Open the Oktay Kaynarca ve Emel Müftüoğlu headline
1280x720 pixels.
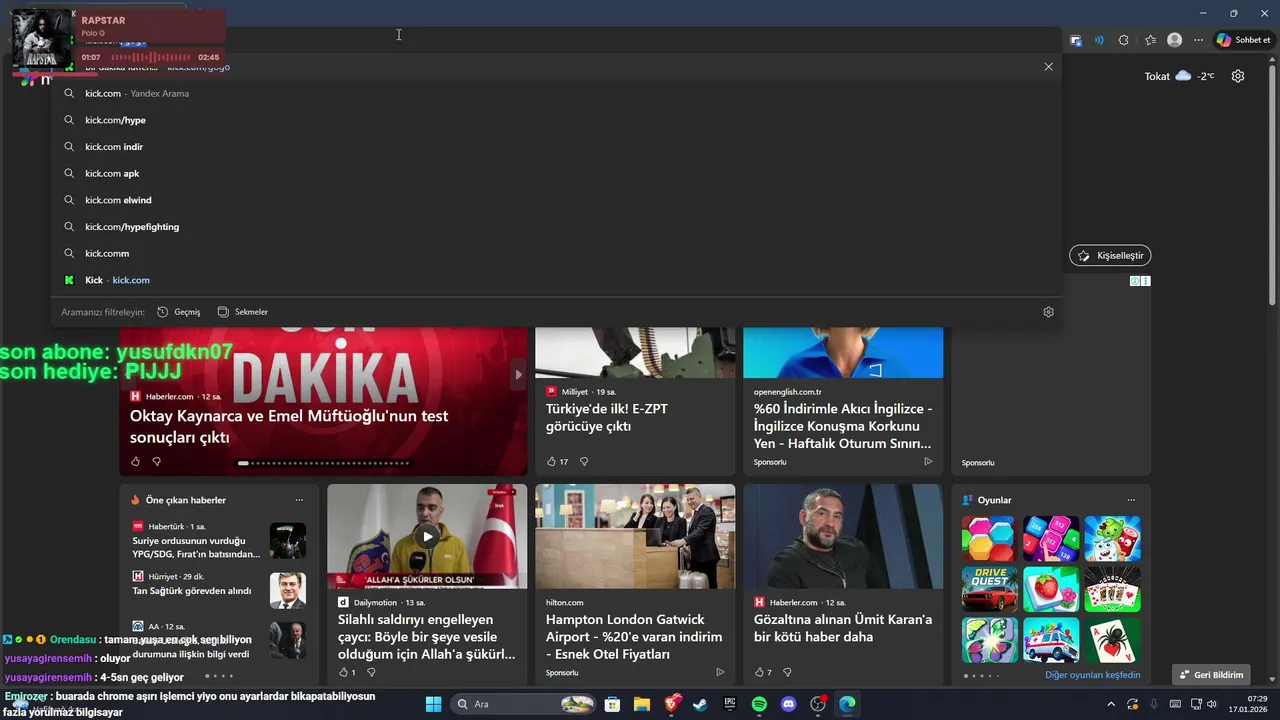tap(289, 427)
